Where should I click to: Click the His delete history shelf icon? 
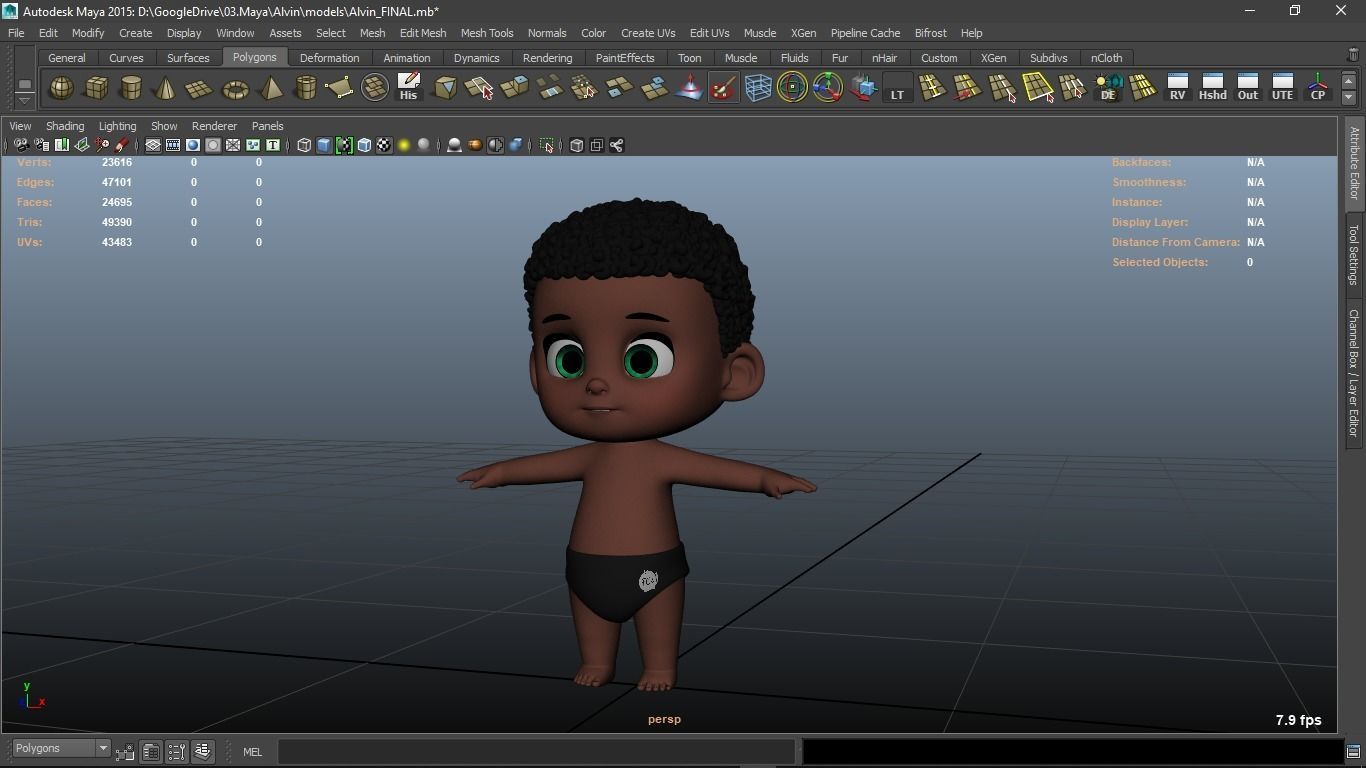tap(408, 88)
